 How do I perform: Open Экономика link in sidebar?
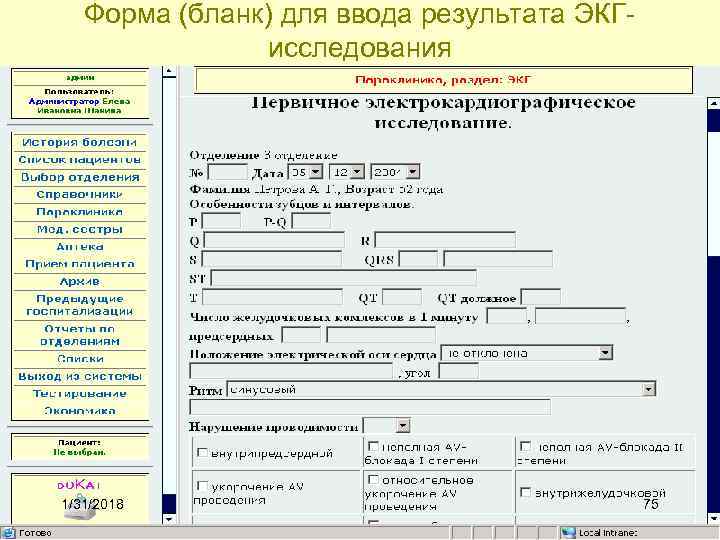click(79, 411)
